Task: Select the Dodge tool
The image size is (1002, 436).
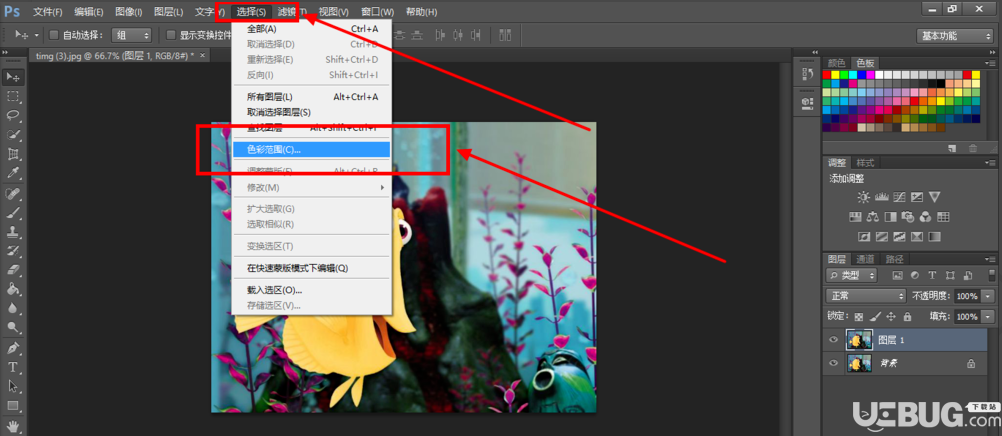Action: [13, 327]
